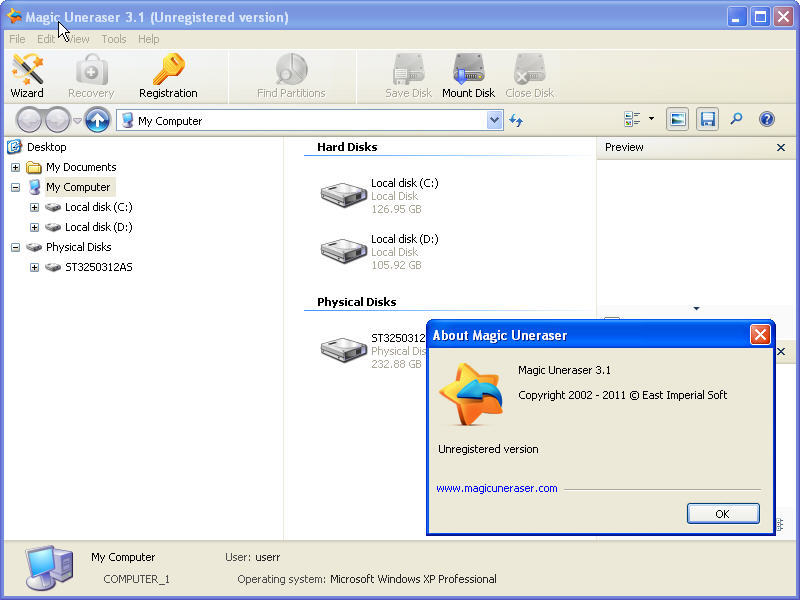Close the About Magic Uneraser dialog

pos(760,335)
